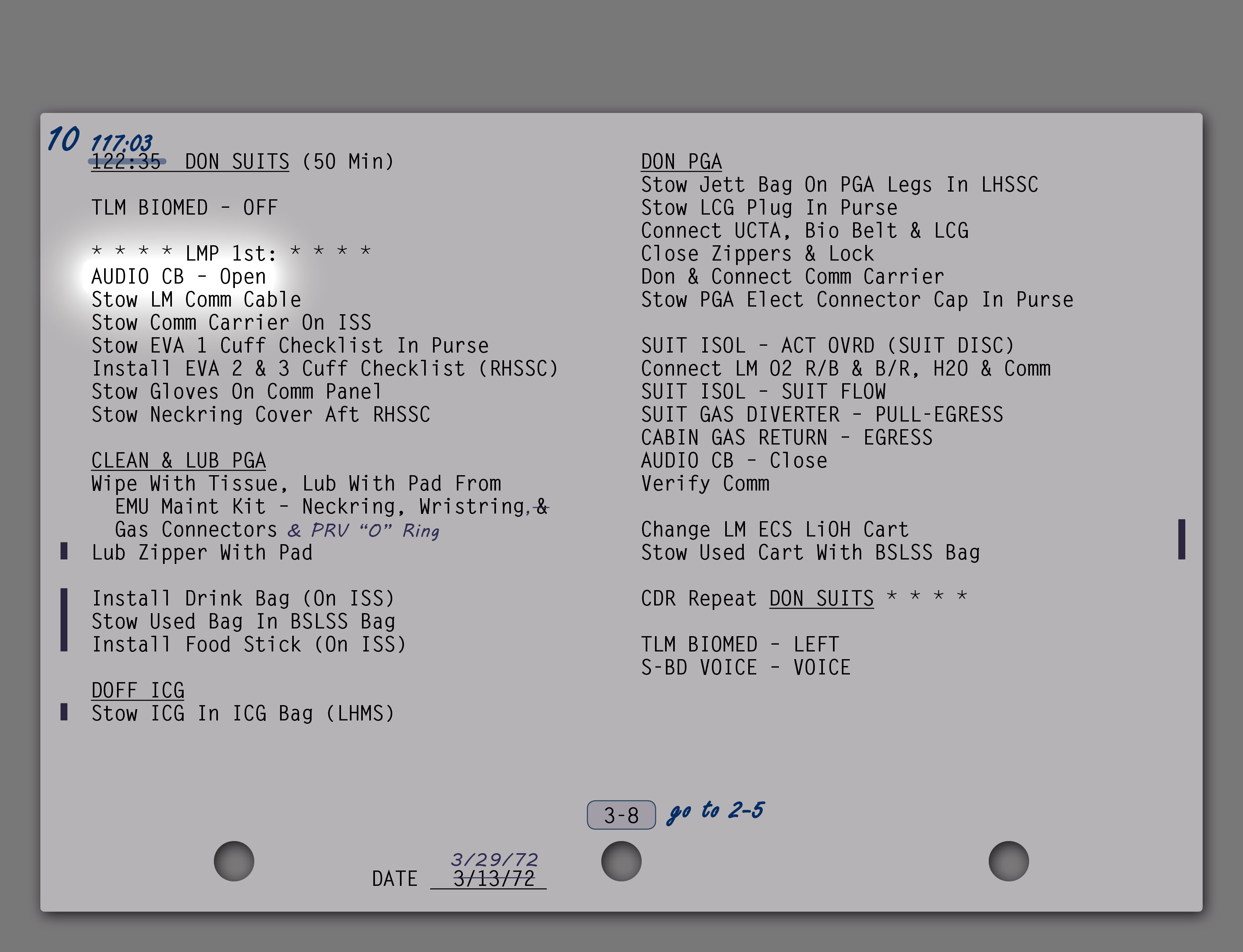This screenshot has height=952, width=1243.
Task: Click the center binder hole circle
Action: pyautogui.click(x=621, y=861)
